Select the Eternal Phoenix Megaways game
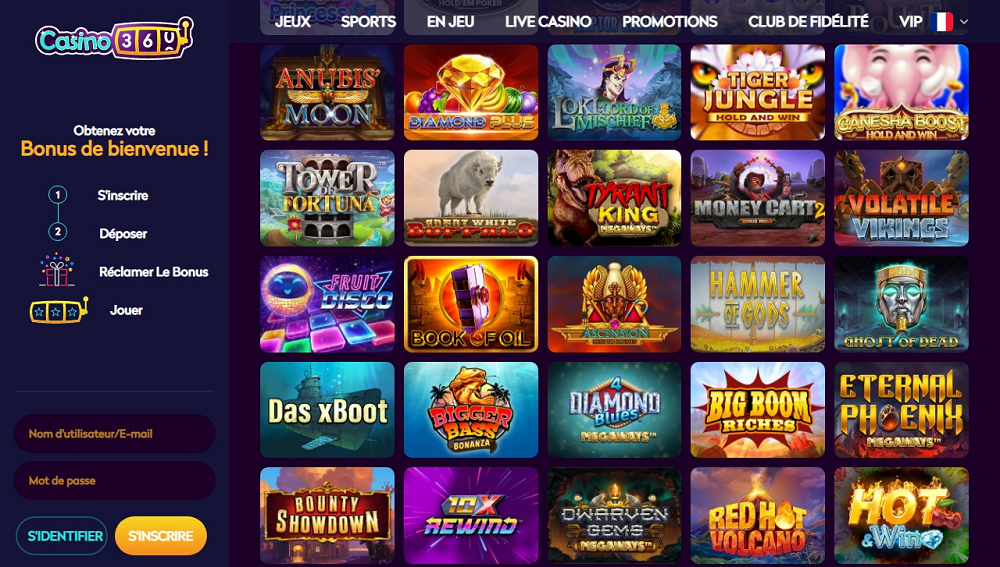1000x567 pixels. click(901, 410)
